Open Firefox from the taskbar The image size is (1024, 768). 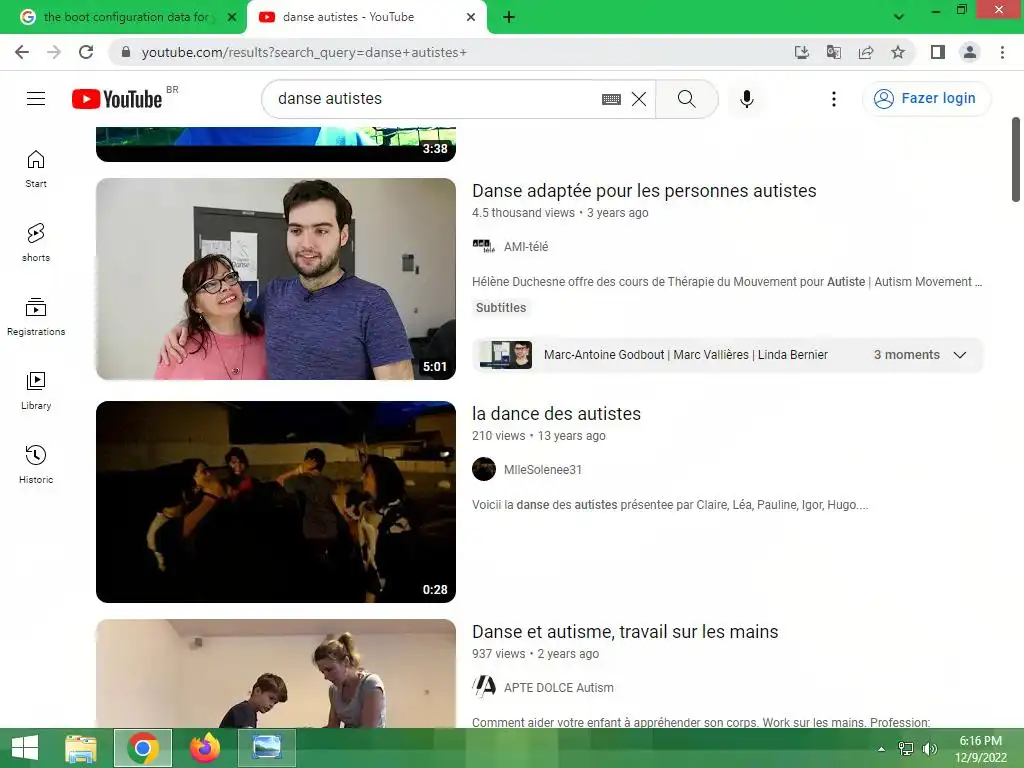[204, 748]
